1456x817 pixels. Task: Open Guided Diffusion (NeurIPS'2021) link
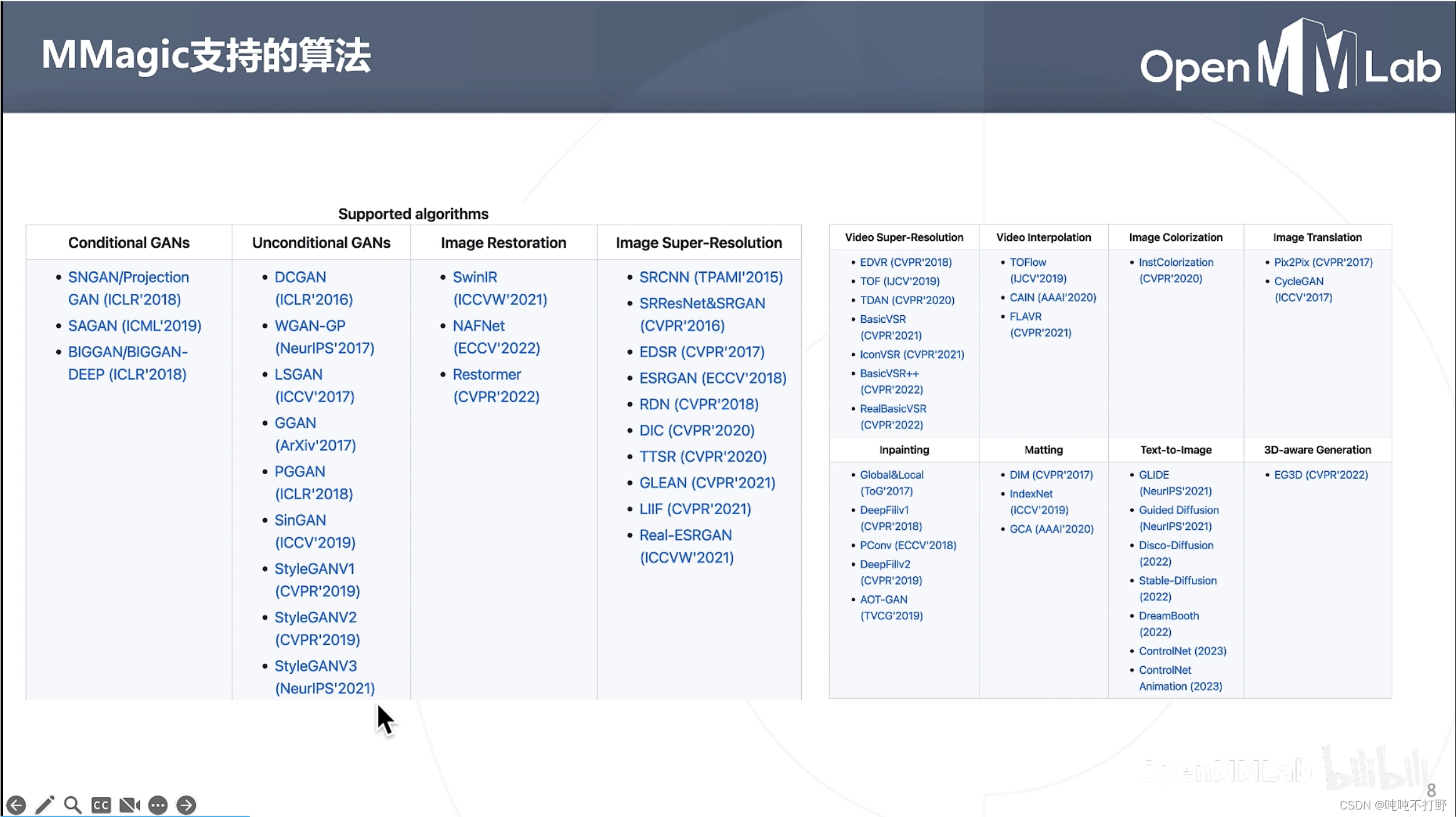[1178, 518]
